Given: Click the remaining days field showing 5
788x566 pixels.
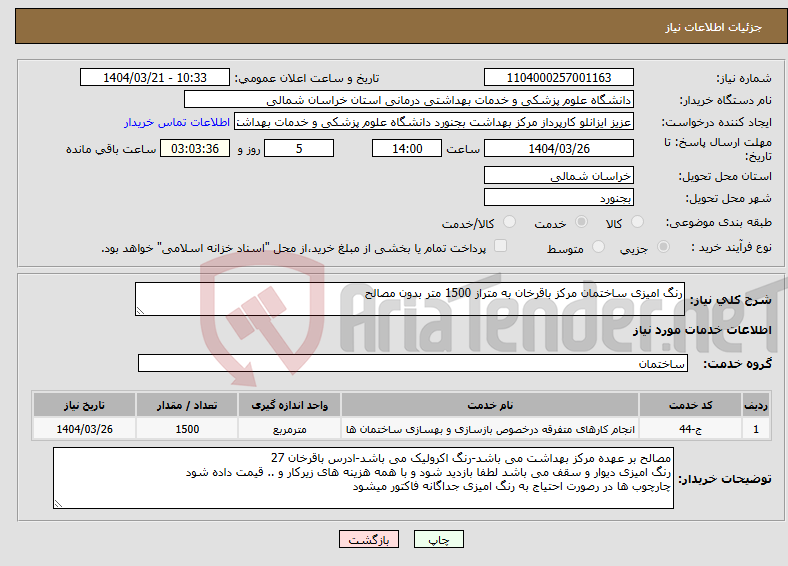Looking at the screenshot, I should coord(299,148).
